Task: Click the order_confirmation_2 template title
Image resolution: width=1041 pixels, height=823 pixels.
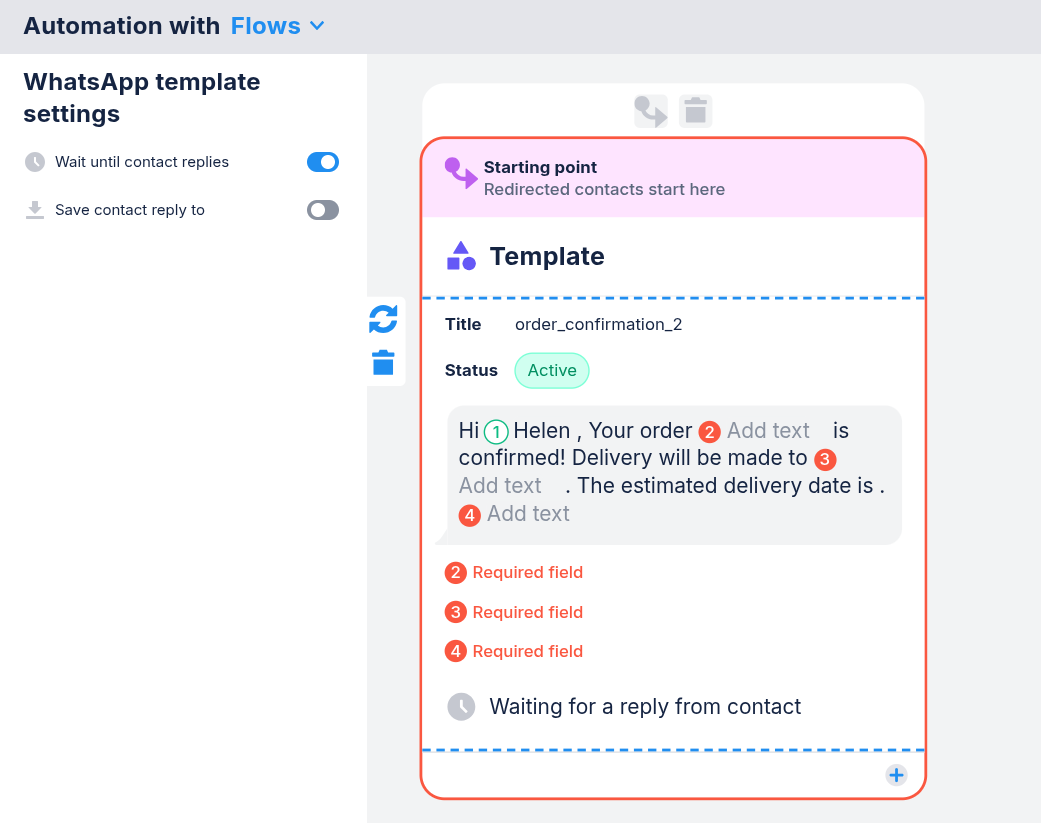Action: (x=598, y=324)
